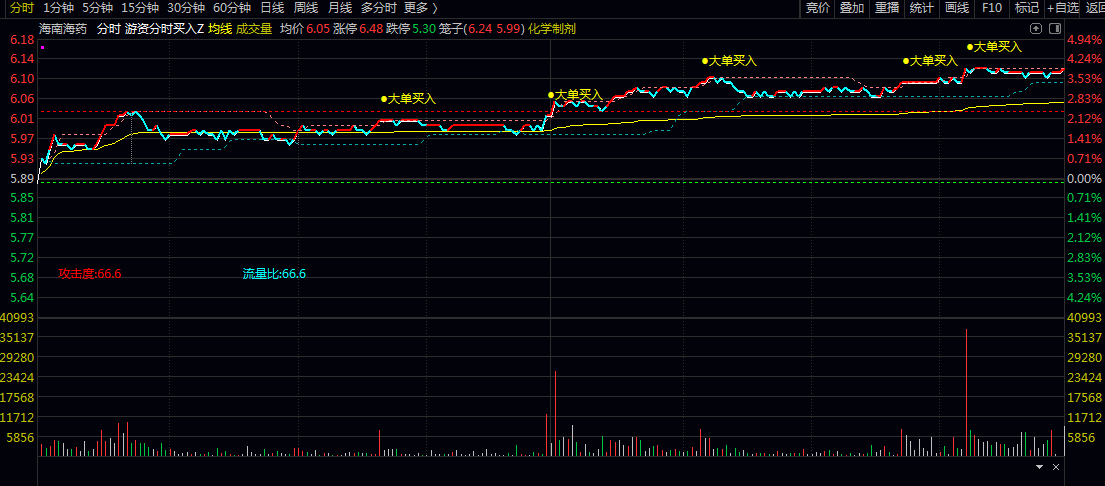Close the indicator pane with the X icon
Image resolution: width=1105 pixels, height=486 pixels.
click(1056, 467)
